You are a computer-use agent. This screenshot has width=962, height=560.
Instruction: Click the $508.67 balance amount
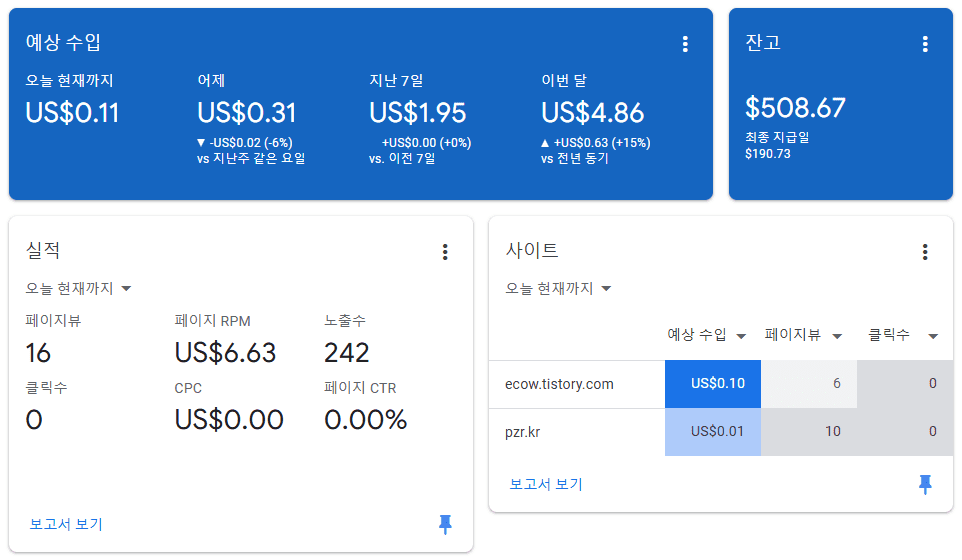click(795, 108)
